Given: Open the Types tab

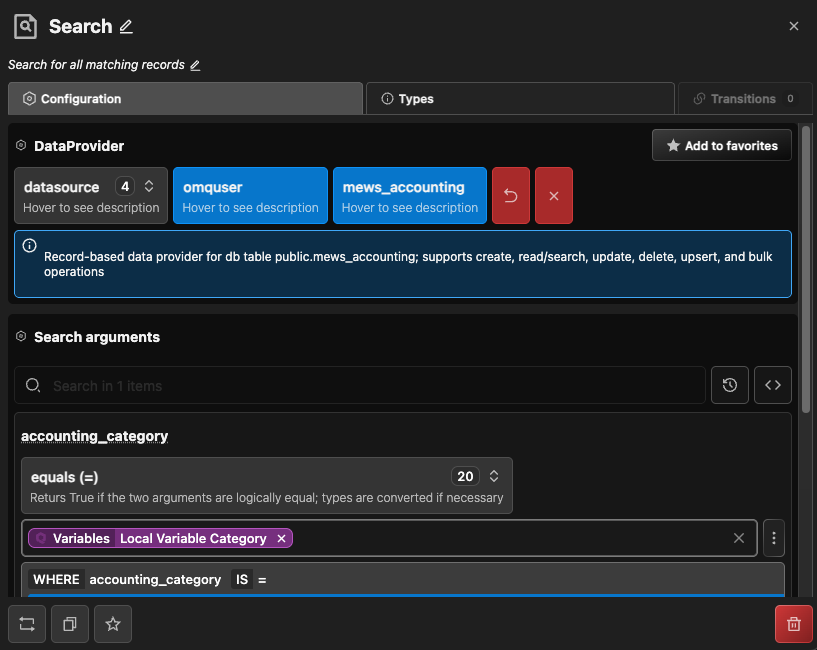Looking at the screenshot, I should coord(519,99).
